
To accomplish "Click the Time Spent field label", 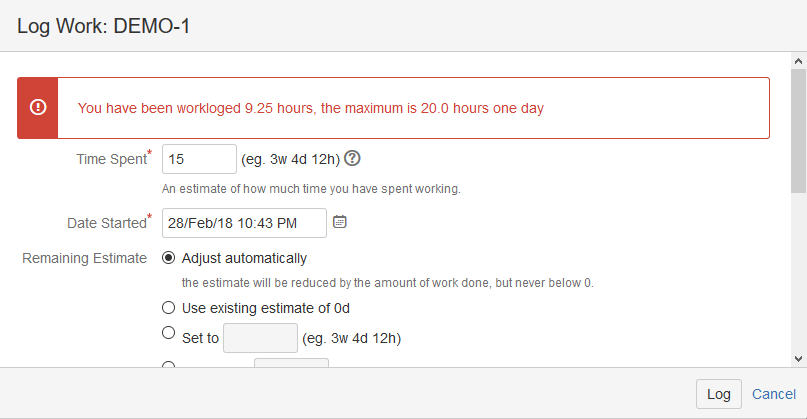I will click(x=111, y=159).
